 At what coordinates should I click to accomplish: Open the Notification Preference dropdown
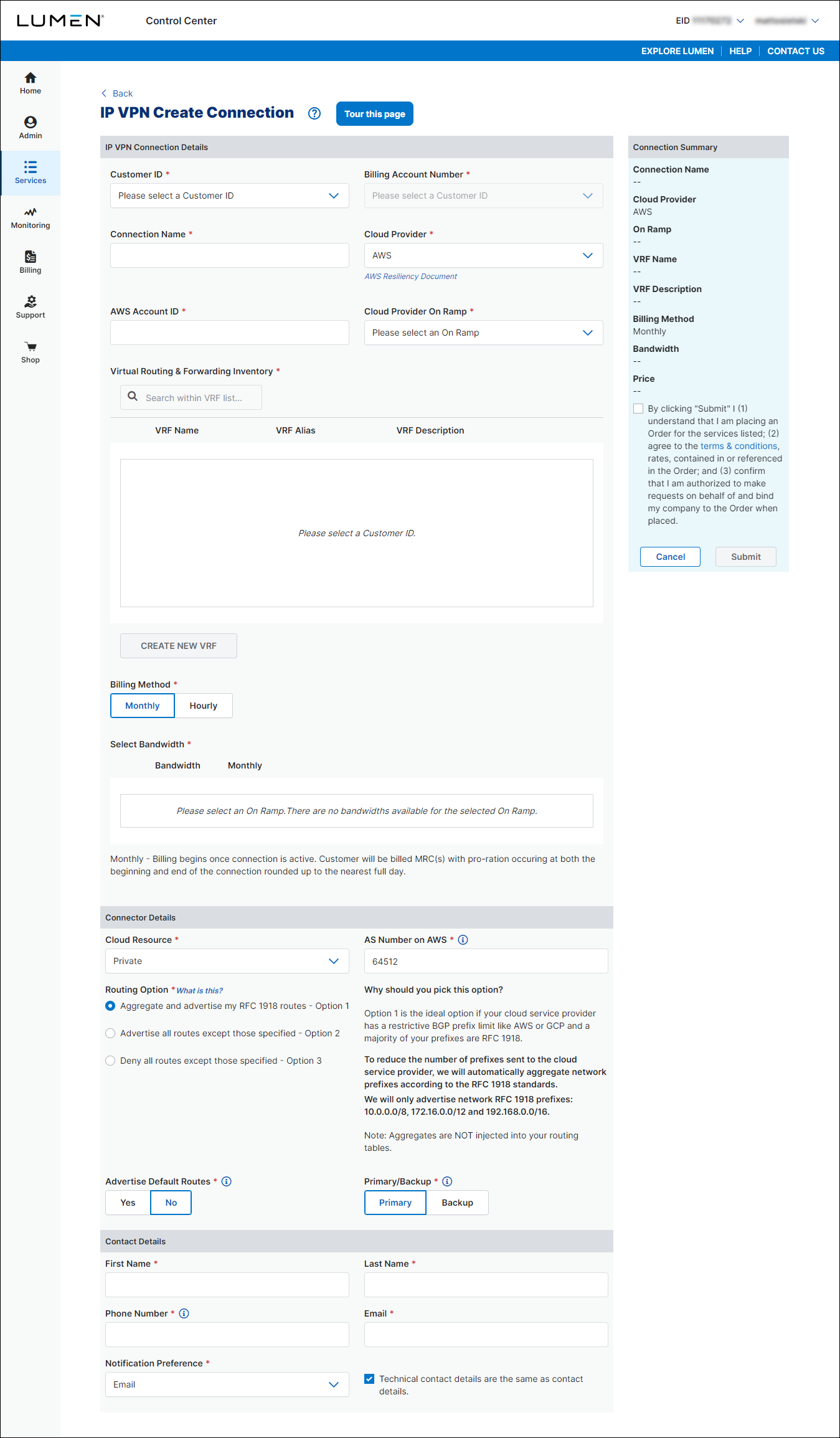pyautogui.click(x=227, y=1384)
